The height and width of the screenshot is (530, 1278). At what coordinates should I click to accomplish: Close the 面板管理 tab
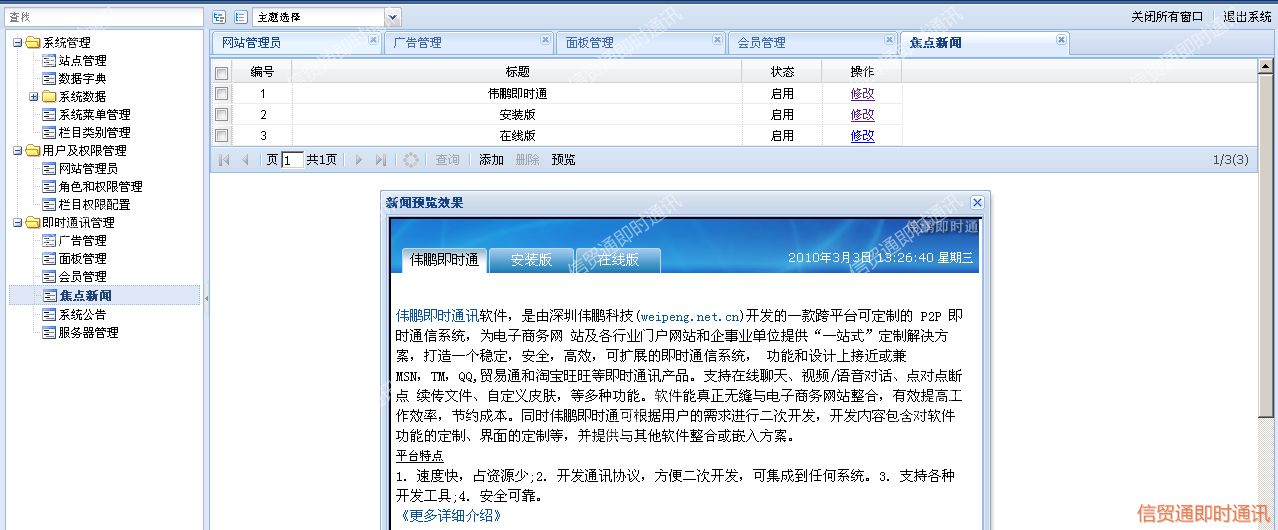(x=717, y=40)
